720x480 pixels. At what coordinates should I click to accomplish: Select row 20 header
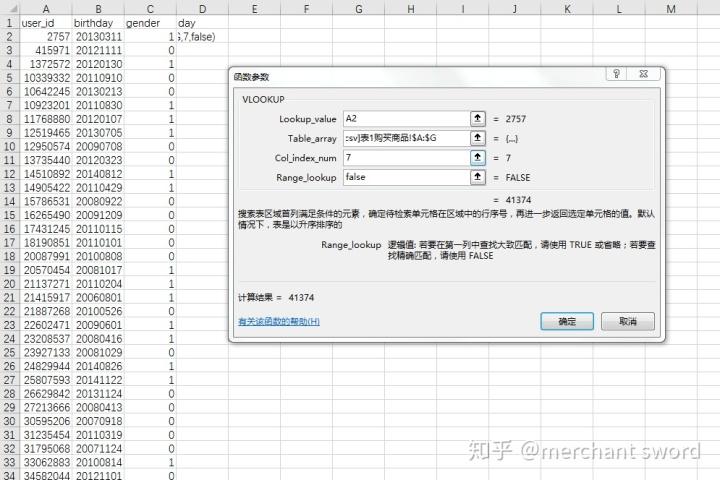click(x=10, y=283)
